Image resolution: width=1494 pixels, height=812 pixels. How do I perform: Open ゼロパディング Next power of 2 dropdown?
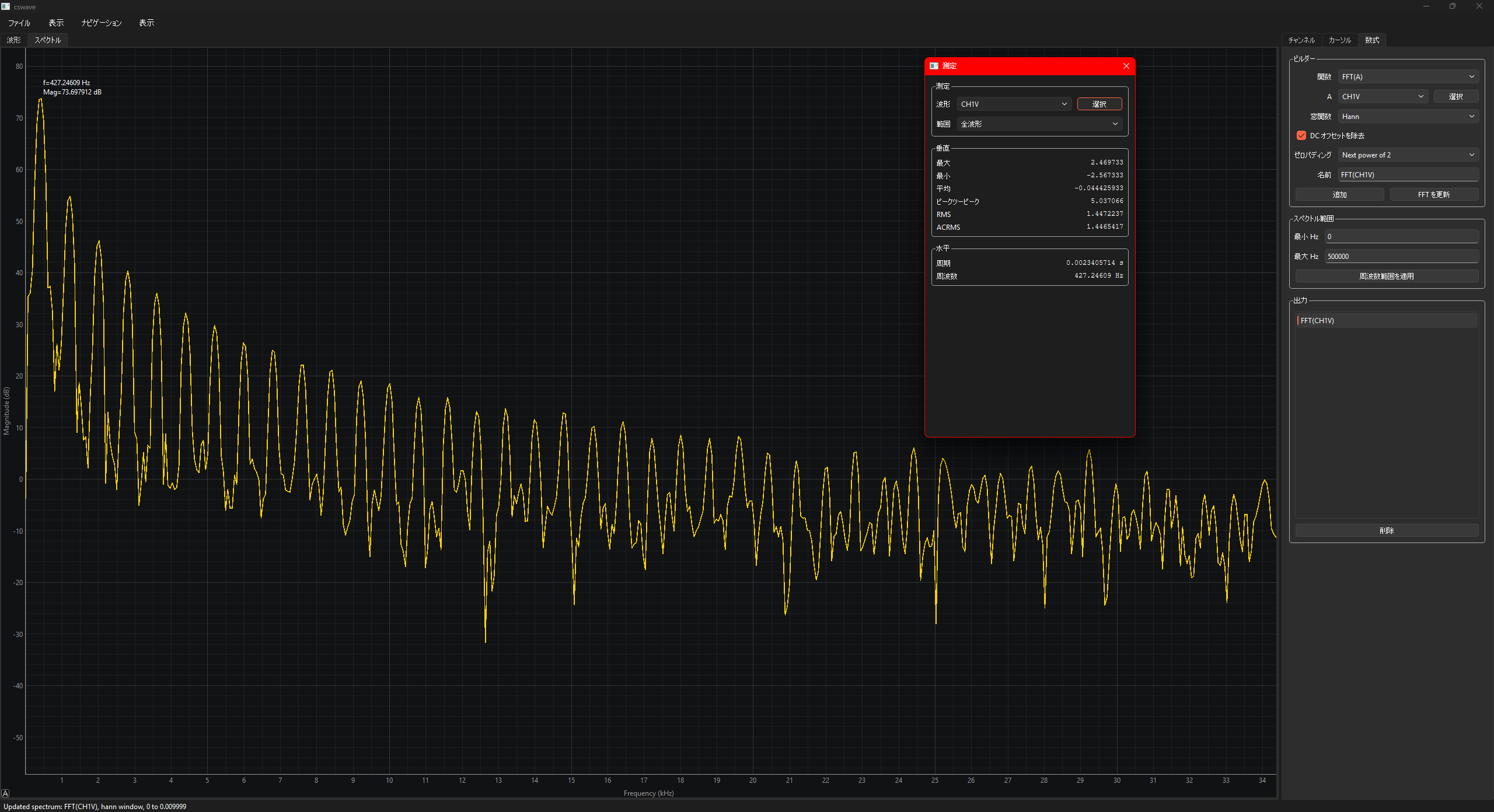click(x=1408, y=155)
